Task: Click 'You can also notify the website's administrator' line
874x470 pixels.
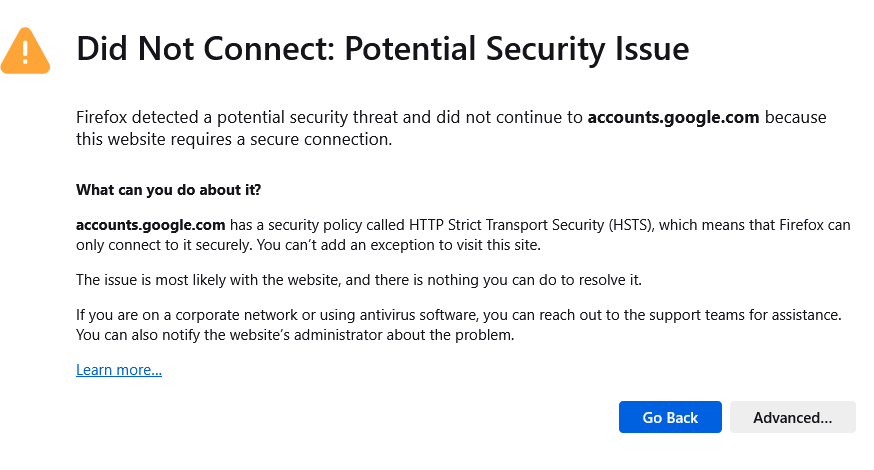Action: pos(295,335)
